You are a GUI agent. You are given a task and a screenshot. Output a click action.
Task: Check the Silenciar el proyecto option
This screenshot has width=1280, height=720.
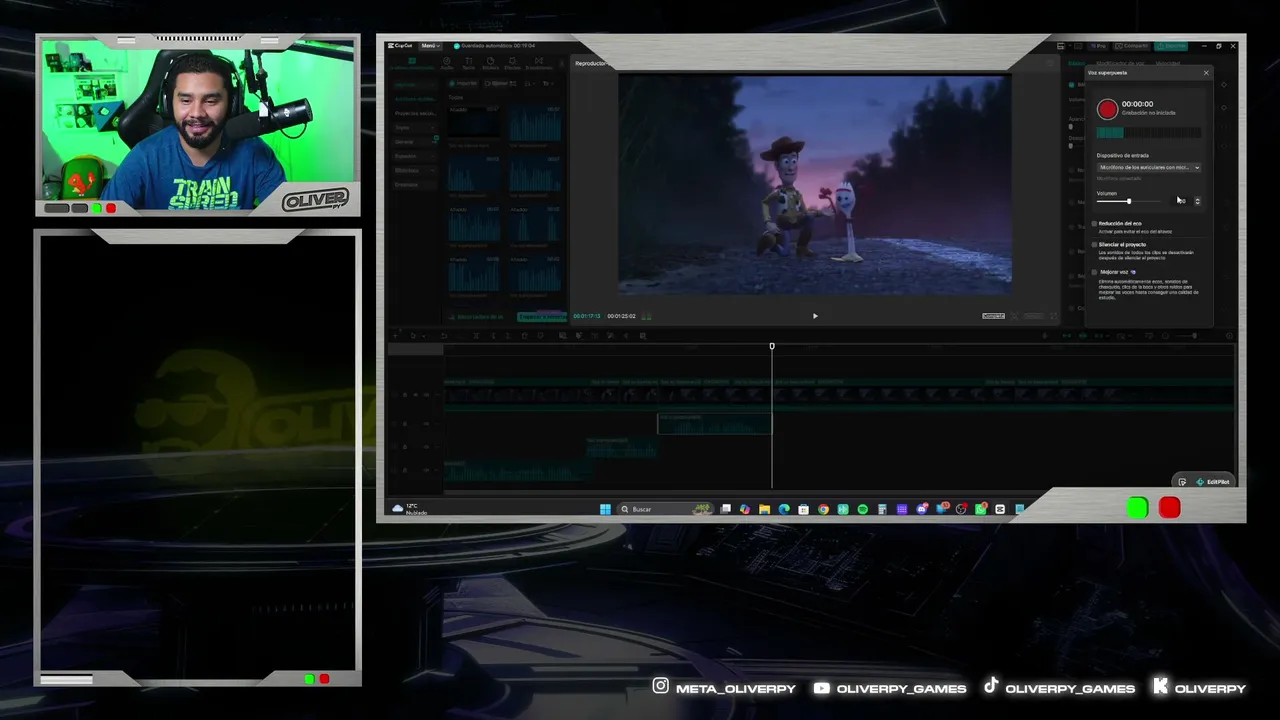(1094, 244)
